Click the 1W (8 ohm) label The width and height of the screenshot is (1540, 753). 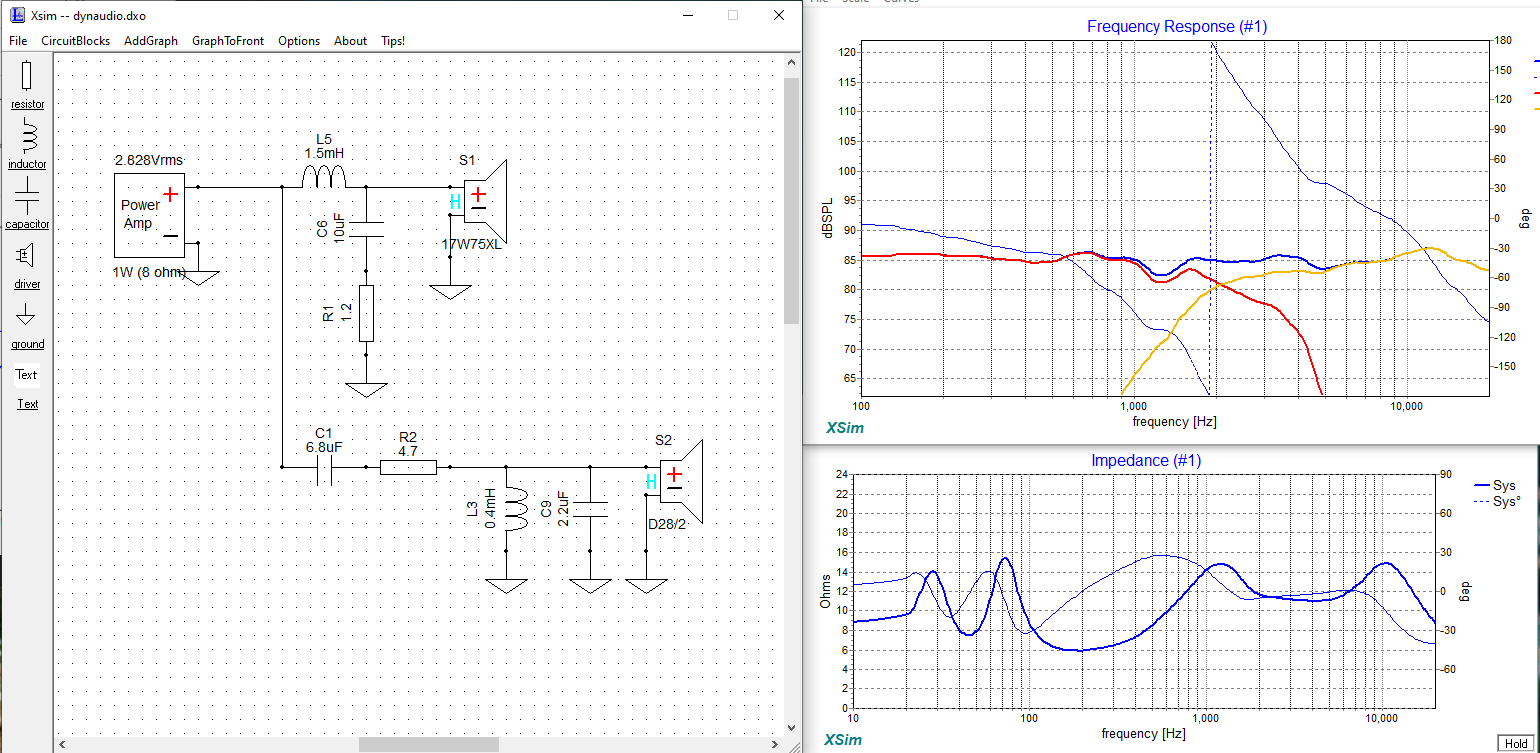pyautogui.click(x=149, y=272)
